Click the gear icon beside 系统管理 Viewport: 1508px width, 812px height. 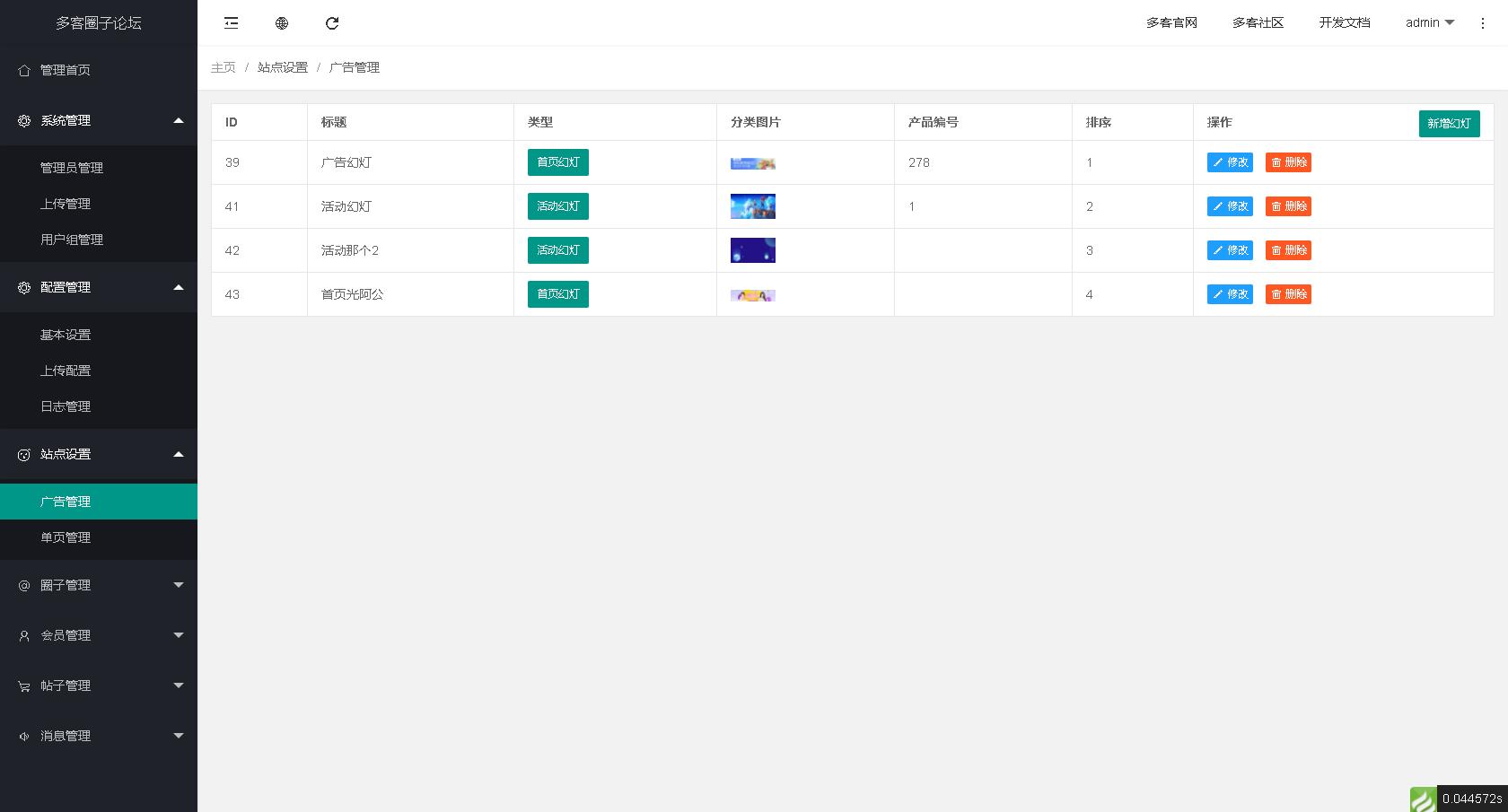(24, 120)
